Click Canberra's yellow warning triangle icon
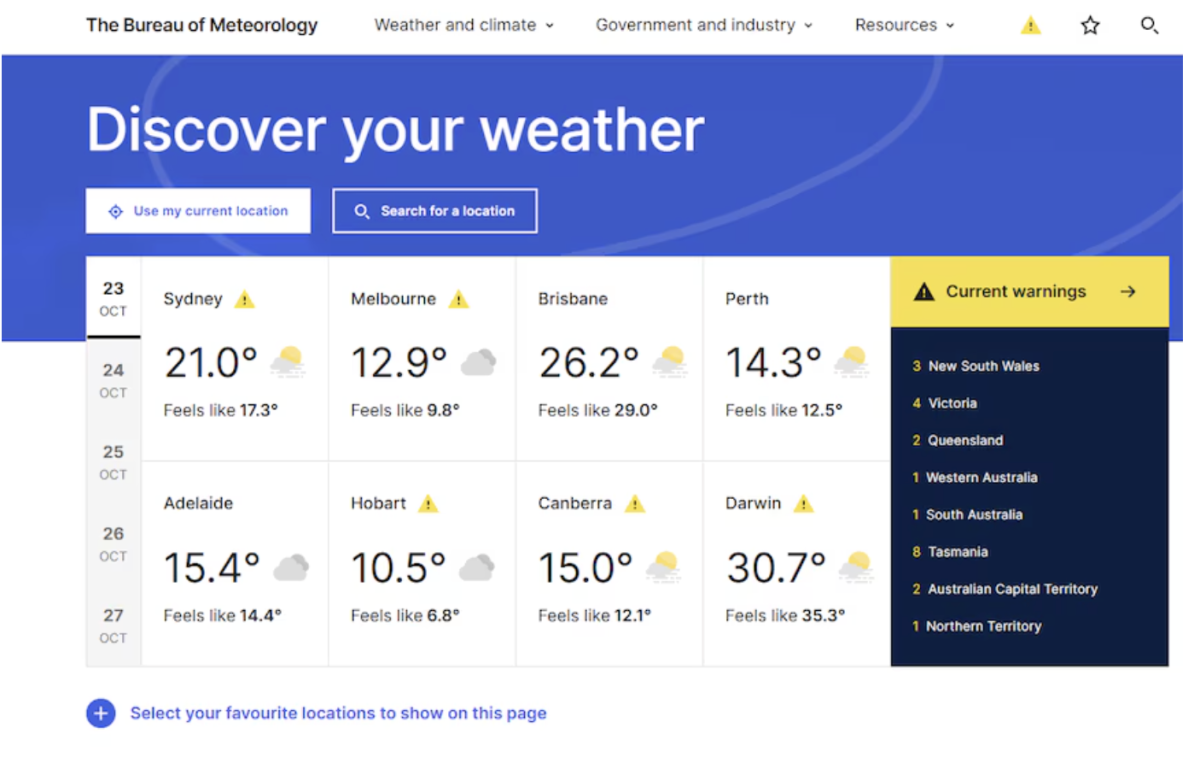Image resolution: width=1200 pixels, height=769 pixels. tap(634, 504)
